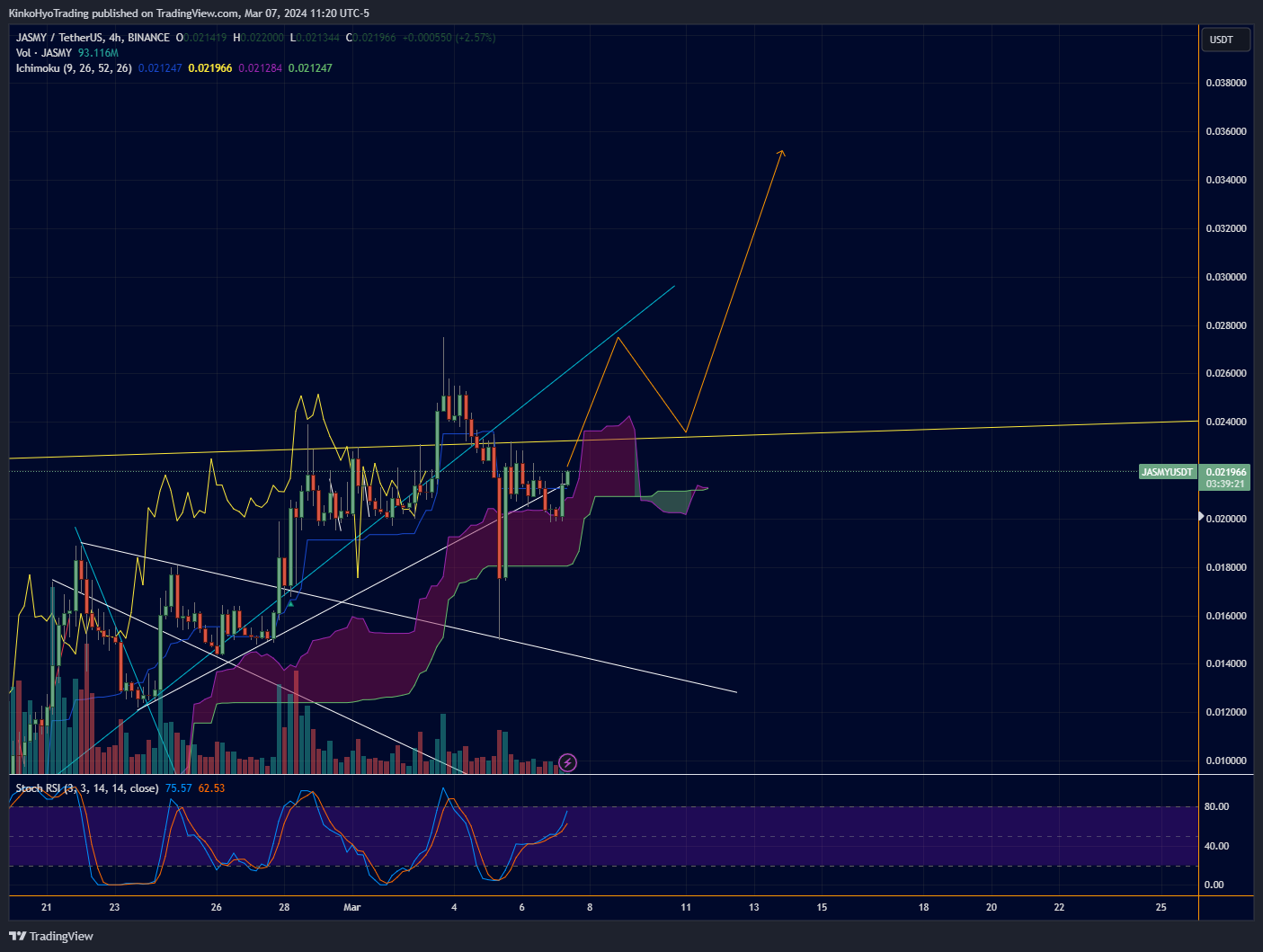Click the arrow marker beside 0.020000
The height and width of the screenshot is (952, 1263).
[x=1200, y=517]
